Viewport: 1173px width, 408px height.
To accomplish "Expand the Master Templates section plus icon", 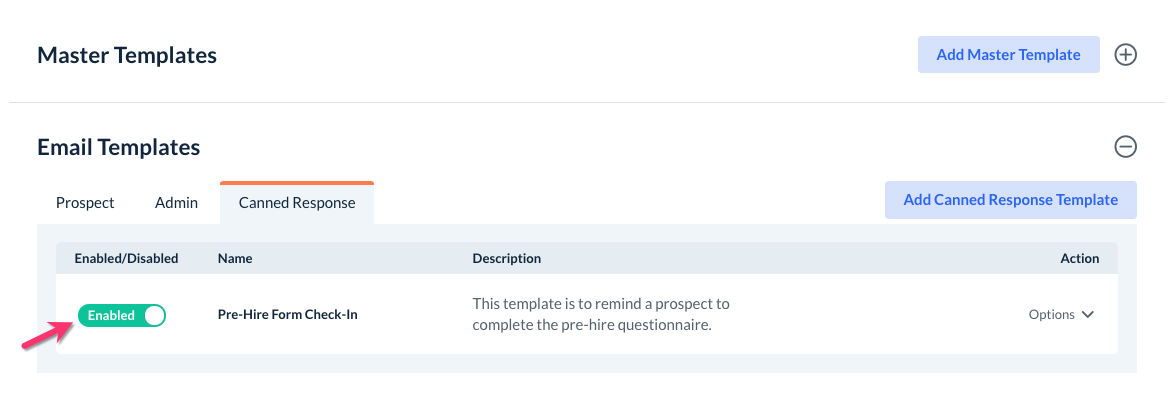I will point(1125,55).
